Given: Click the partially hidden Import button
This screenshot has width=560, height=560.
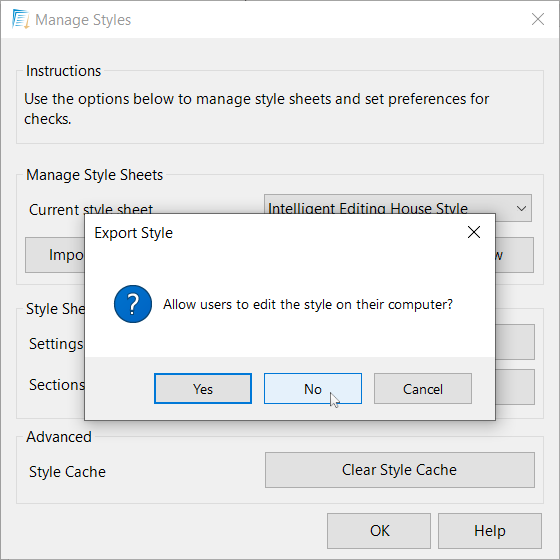Looking at the screenshot, I should pos(55,255).
